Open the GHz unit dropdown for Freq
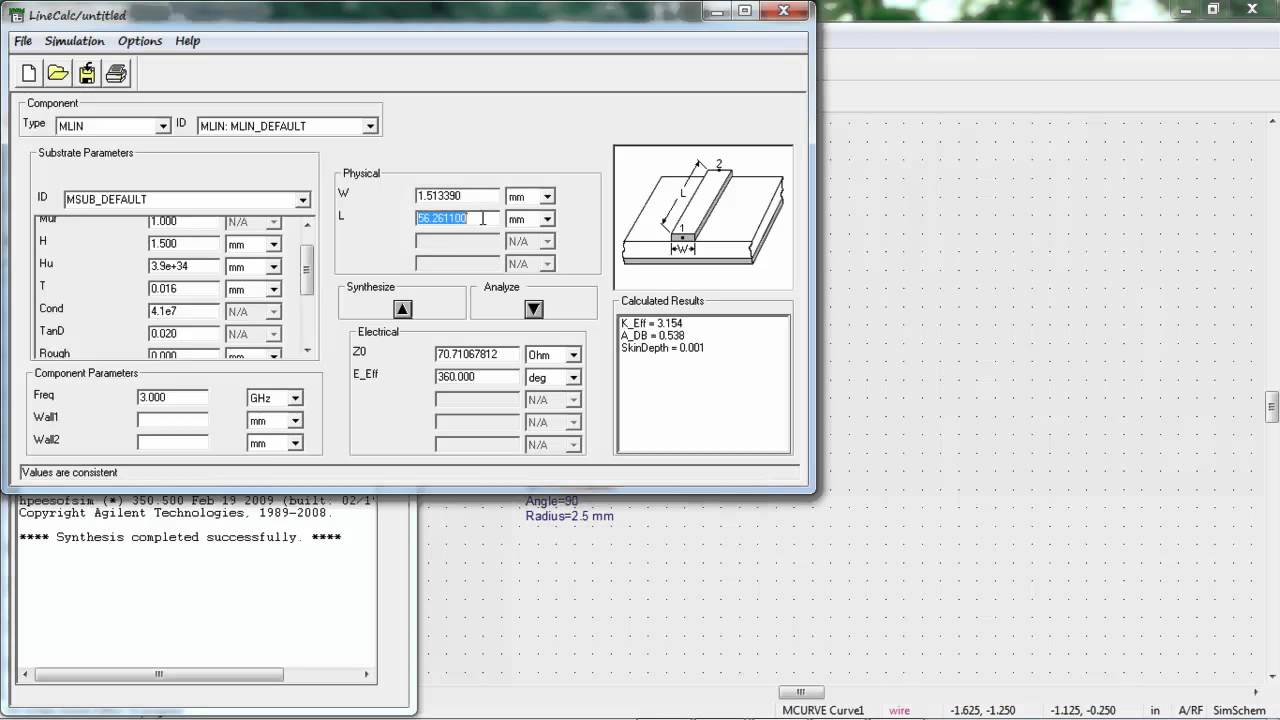 click(x=295, y=398)
